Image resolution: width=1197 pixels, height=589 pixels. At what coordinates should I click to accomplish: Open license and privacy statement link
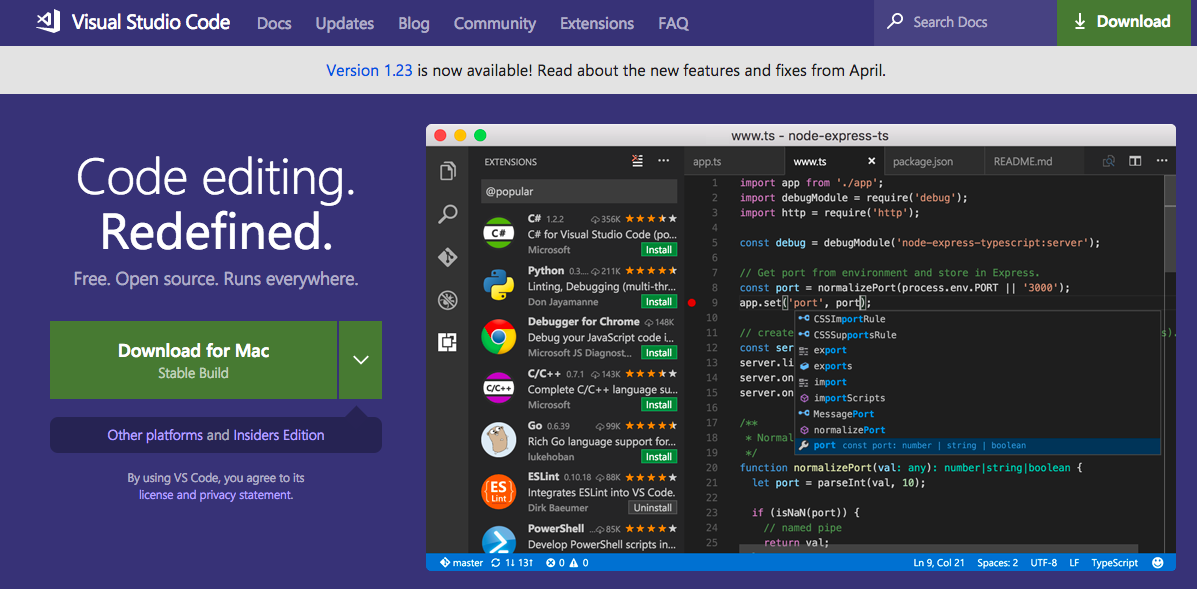(215, 494)
